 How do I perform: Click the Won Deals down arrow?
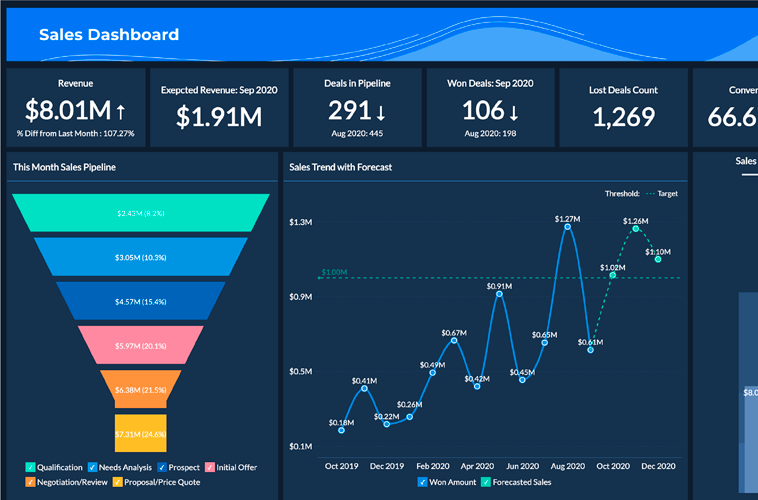(513, 110)
